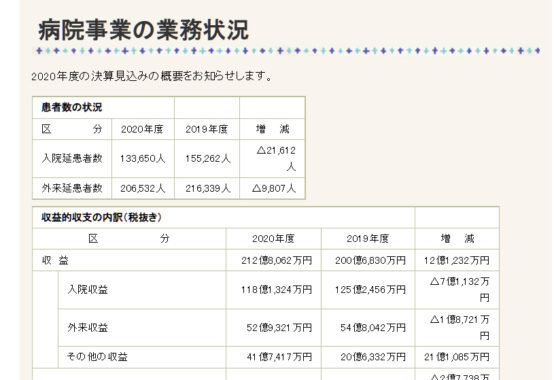Select the sentence 2020年度の決算見込みの概要をお知らせします。
Viewport: 554px width, 380px height.
(152, 76)
